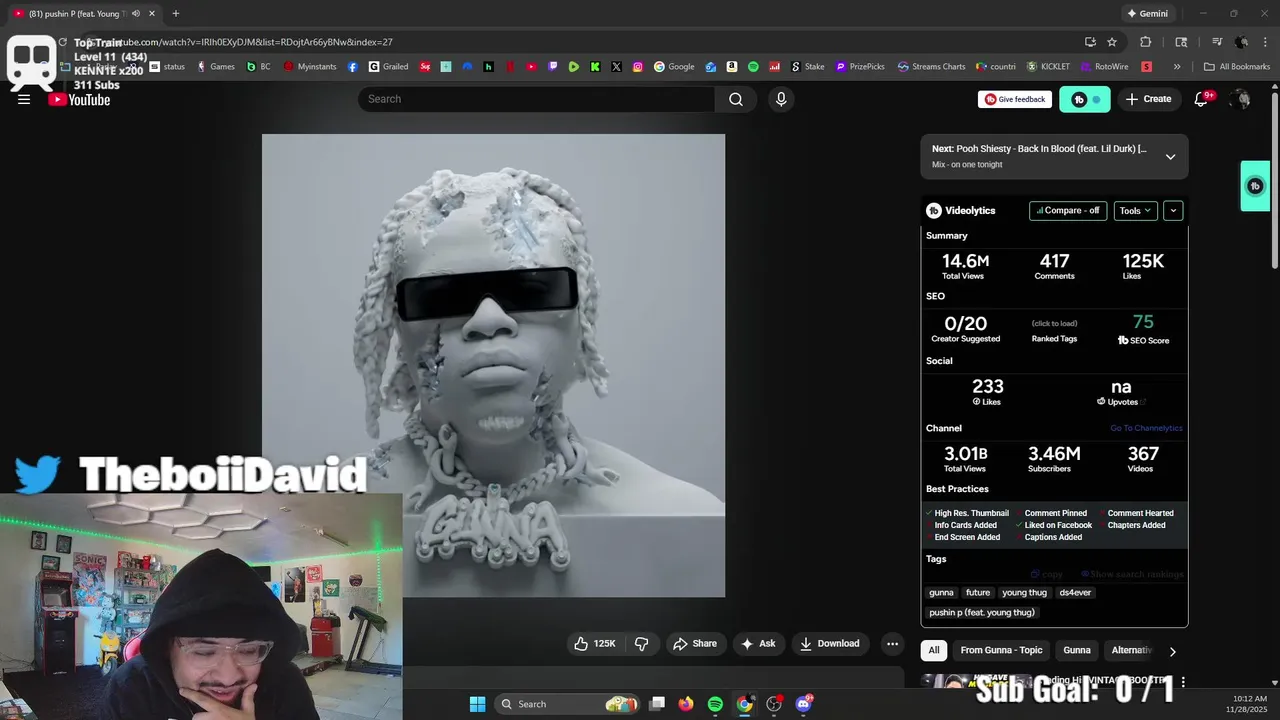Viewport: 1280px width, 720px height.
Task: Download the video
Action: tap(830, 644)
